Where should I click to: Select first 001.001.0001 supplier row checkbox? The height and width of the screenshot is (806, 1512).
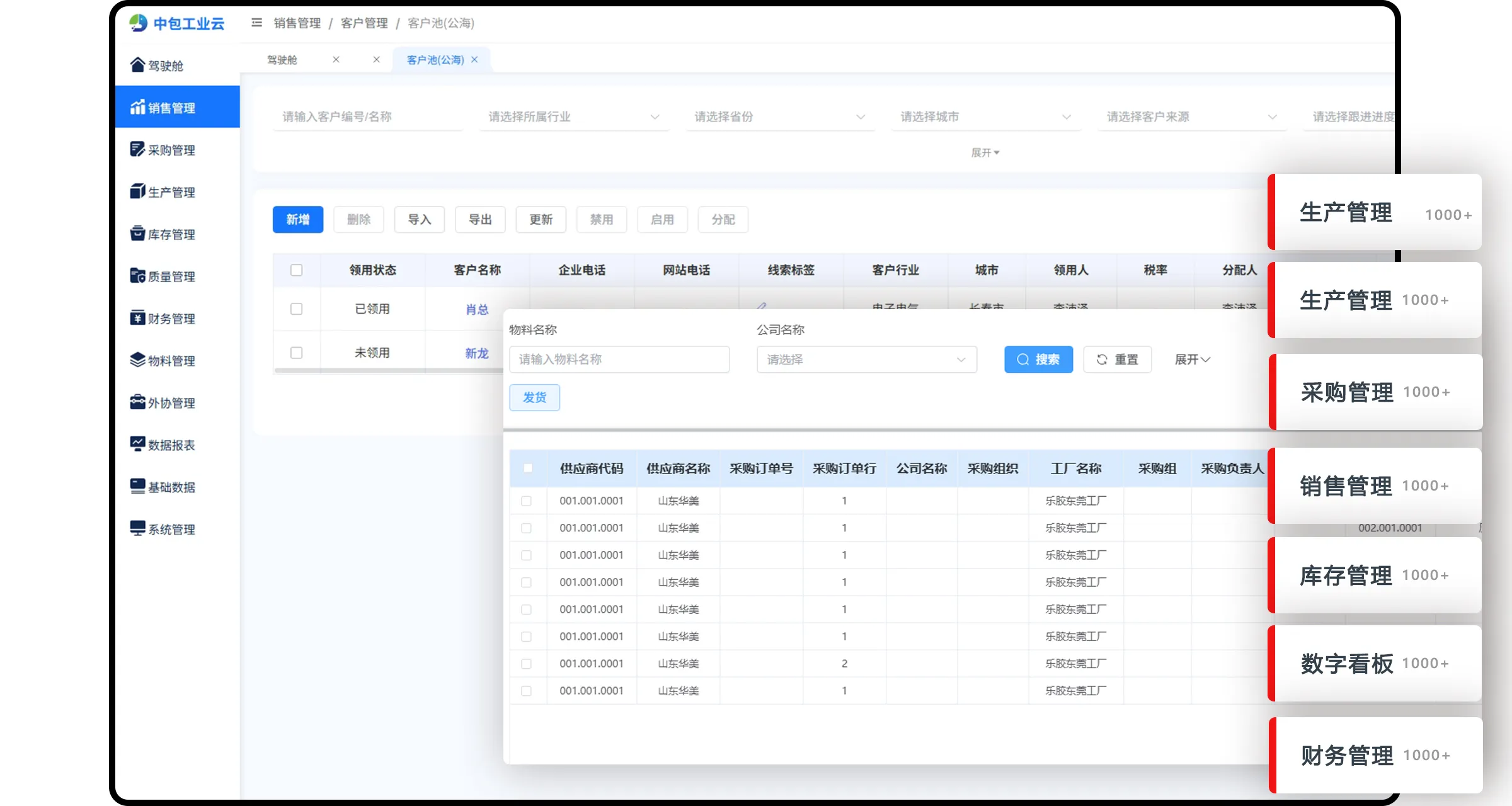tap(526, 501)
